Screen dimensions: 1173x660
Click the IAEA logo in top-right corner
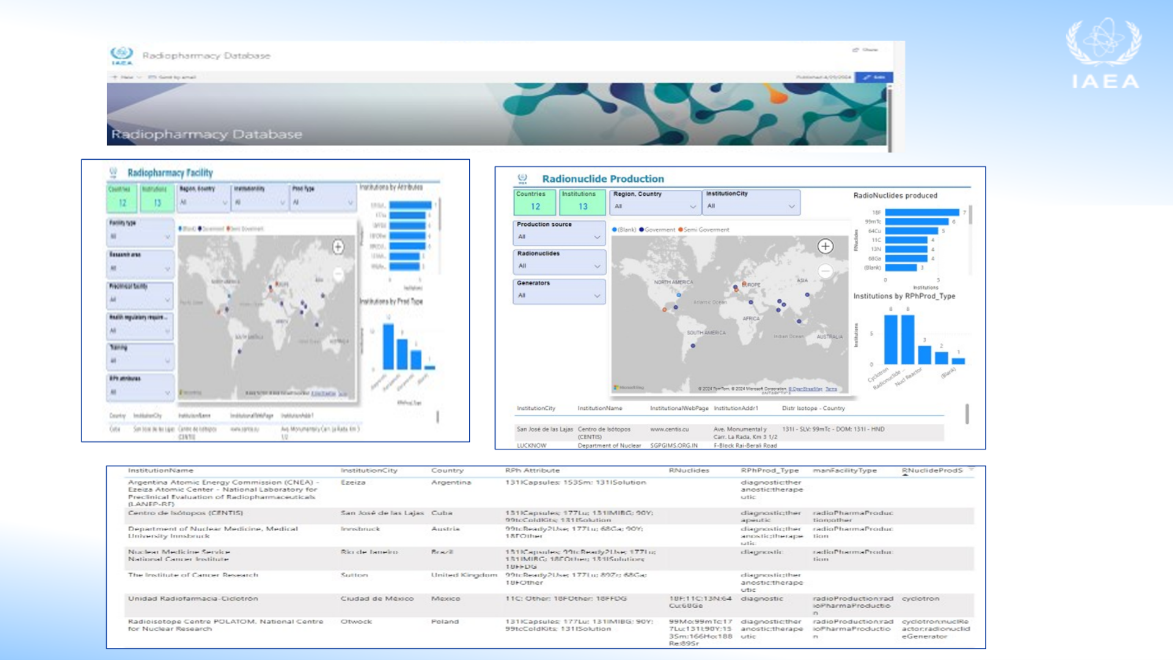(1103, 54)
